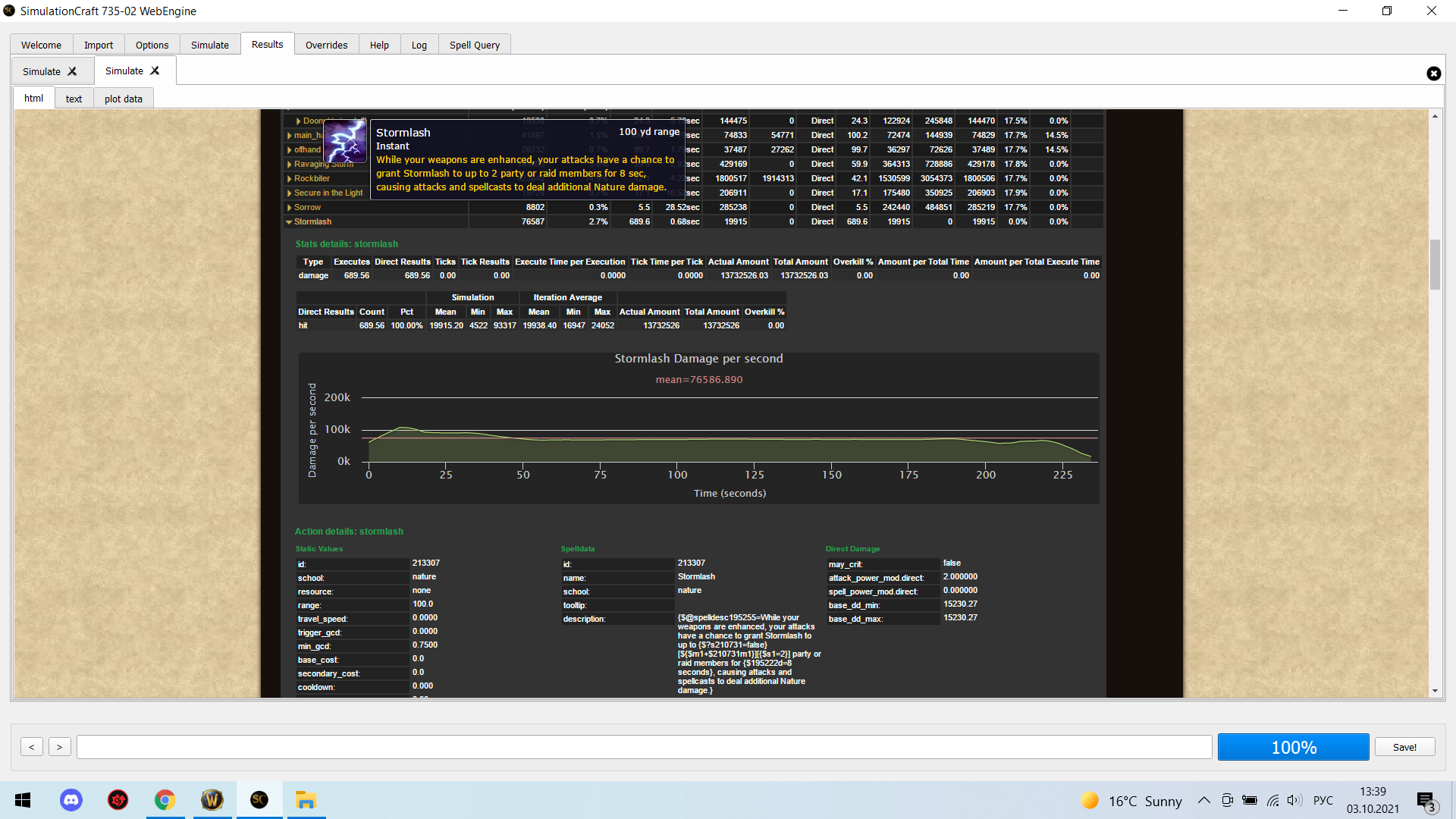Close the first Simulate tab

point(72,71)
